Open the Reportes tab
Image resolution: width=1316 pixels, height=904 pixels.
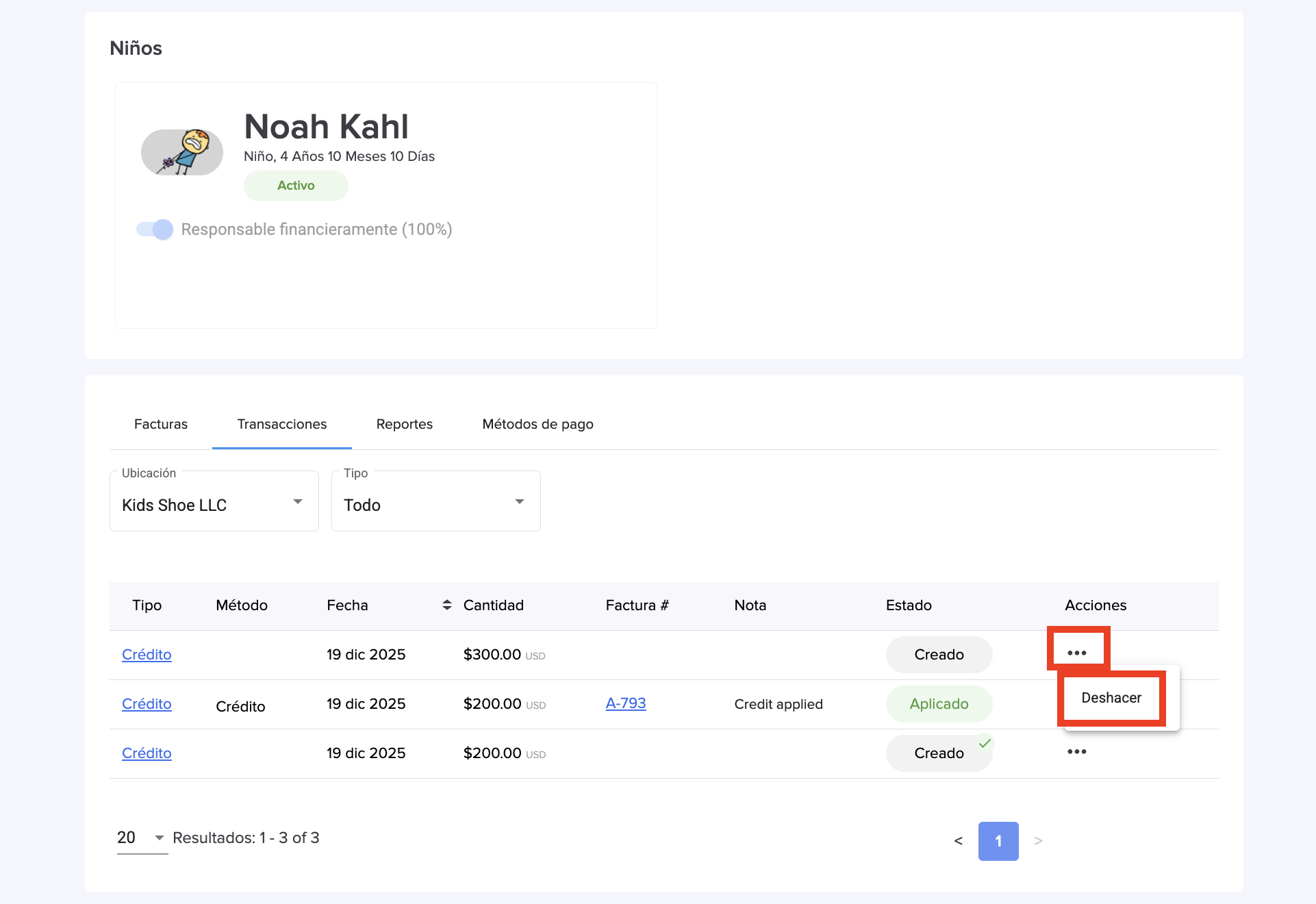(x=404, y=424)
